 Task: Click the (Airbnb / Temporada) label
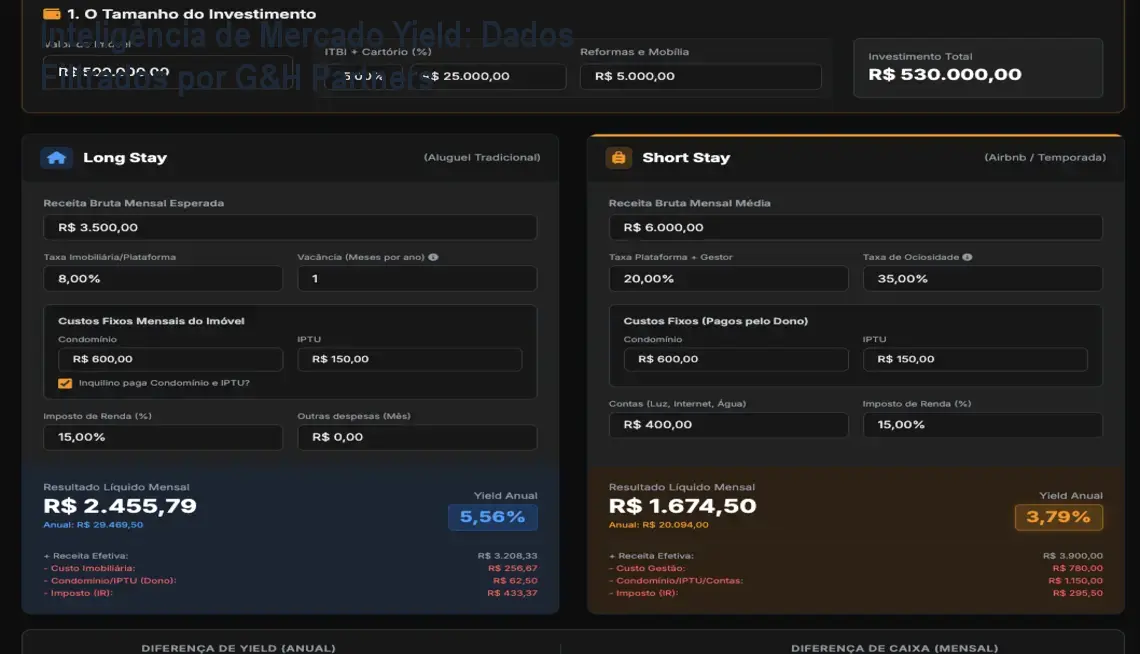click(x=1045, y=158)
